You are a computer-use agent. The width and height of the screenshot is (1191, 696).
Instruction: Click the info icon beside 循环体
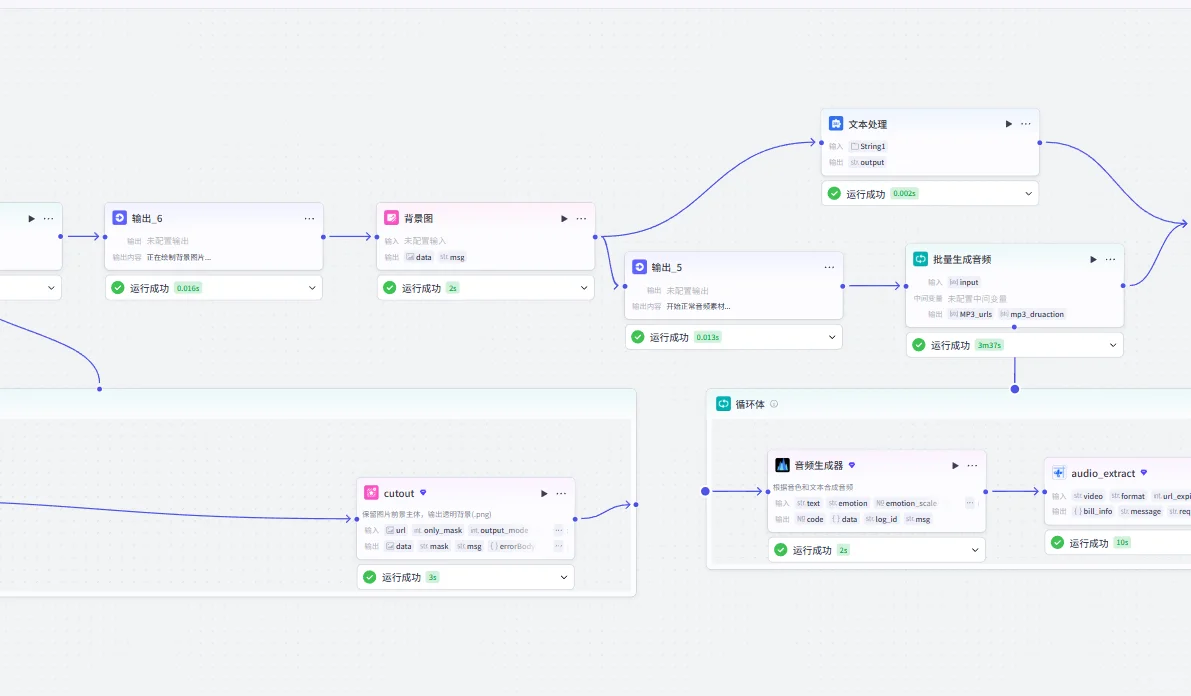coord(774,404)
